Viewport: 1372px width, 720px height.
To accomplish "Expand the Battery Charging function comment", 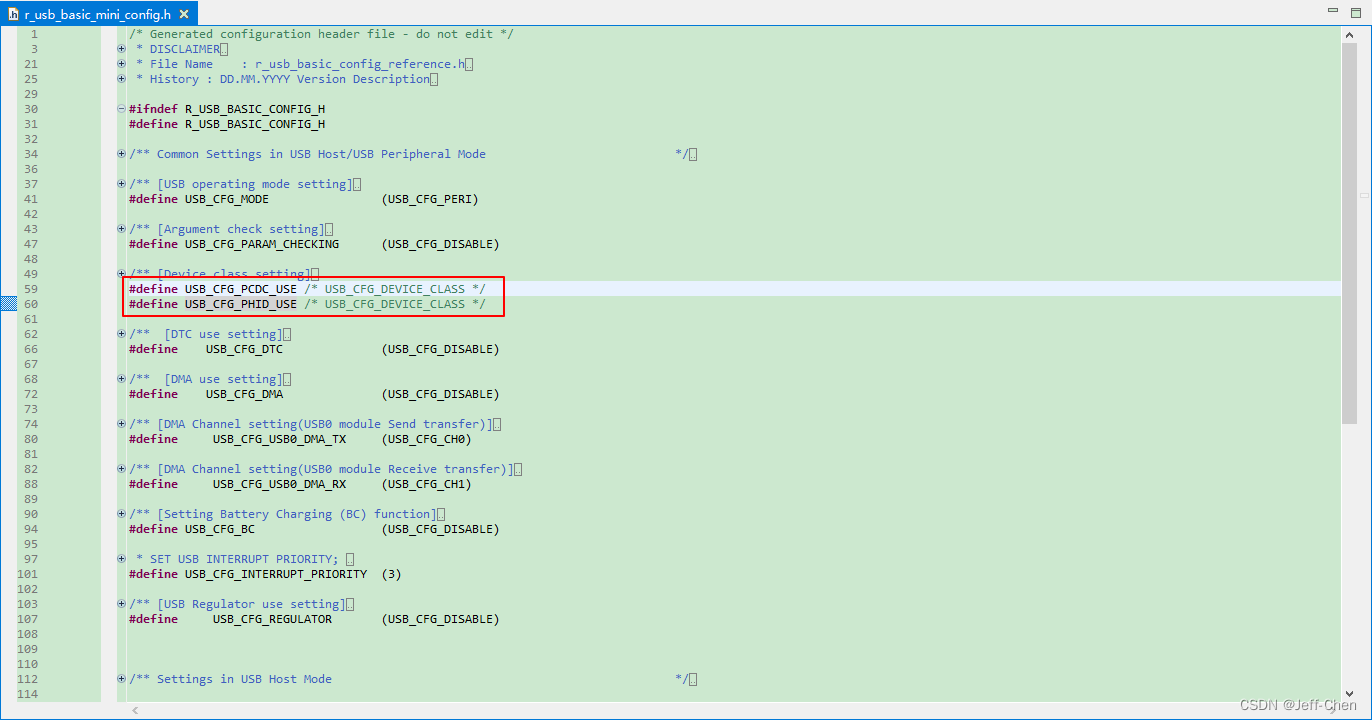I will [x=121, y=514].
